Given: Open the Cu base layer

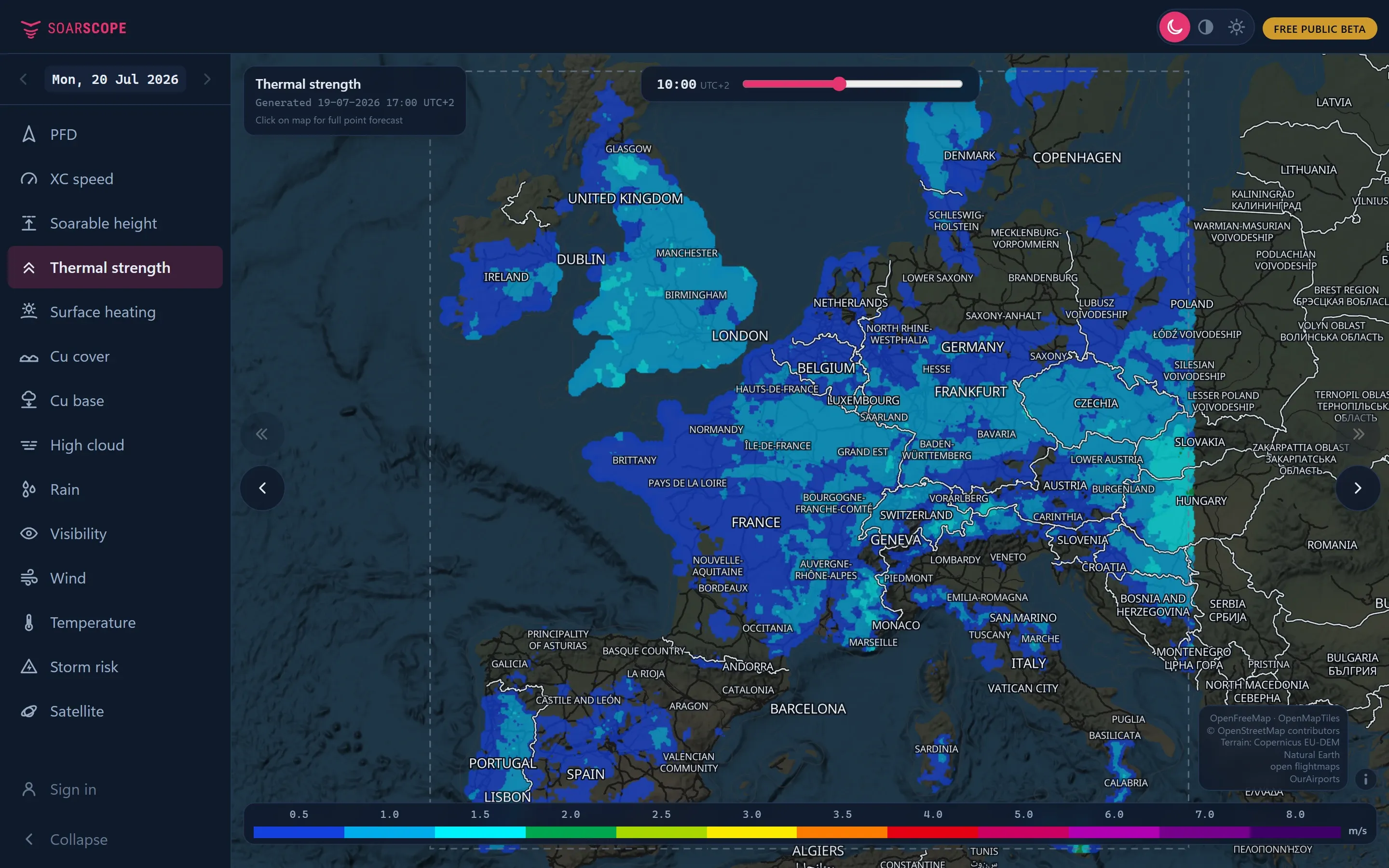Looking at the screenshot, I should (115, 400).
